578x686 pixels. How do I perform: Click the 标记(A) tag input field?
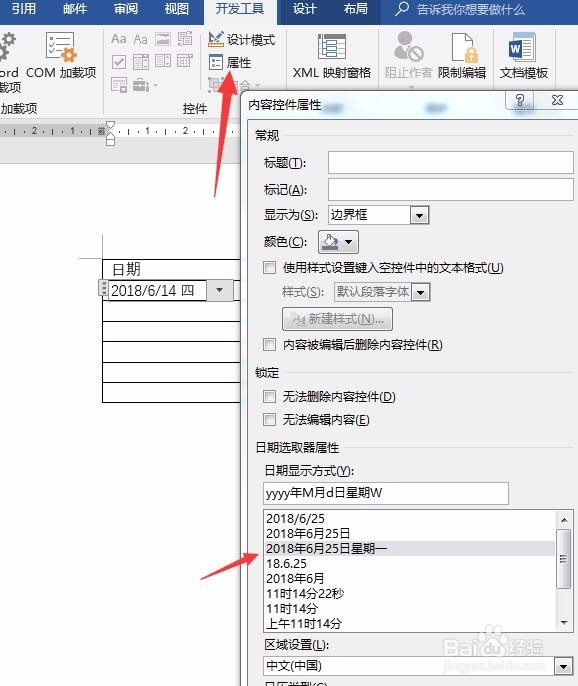tap(451, 189)
